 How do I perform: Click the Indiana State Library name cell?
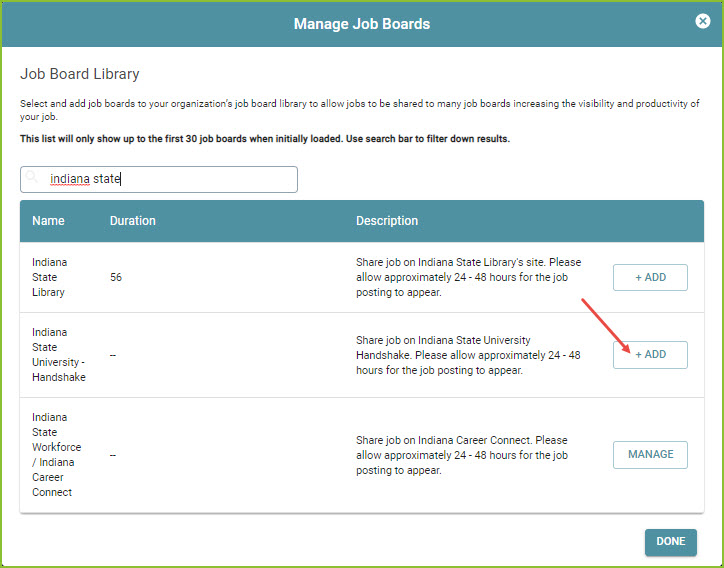coord(49,277)
